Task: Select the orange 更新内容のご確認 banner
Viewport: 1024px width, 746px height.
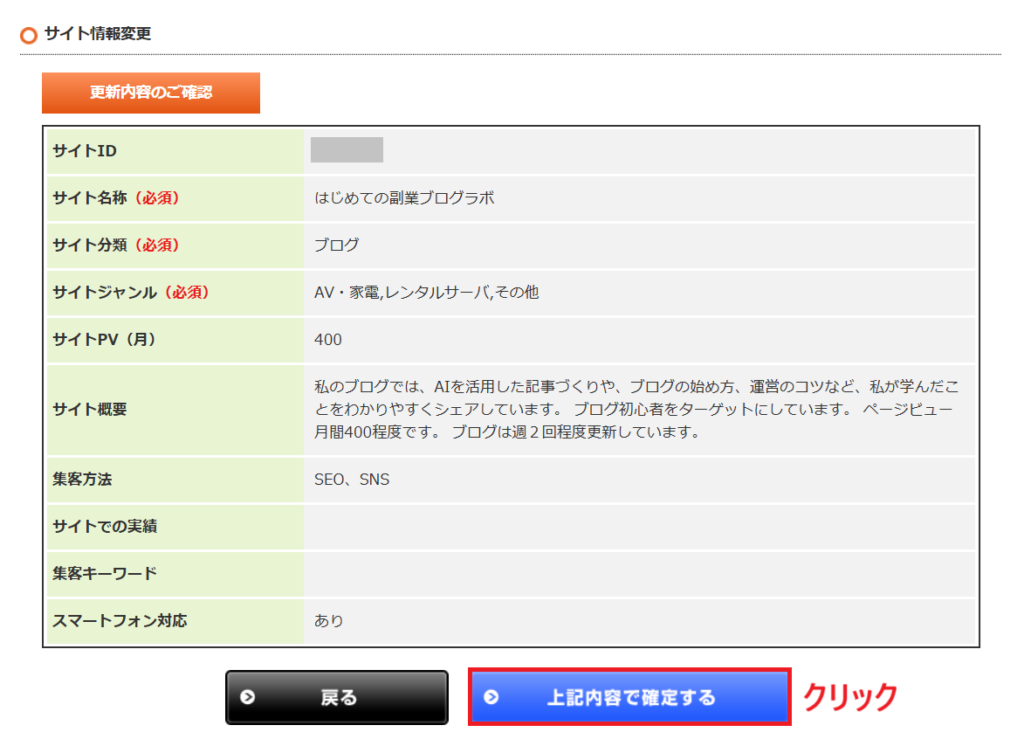Action: click(x=151, y=92)
